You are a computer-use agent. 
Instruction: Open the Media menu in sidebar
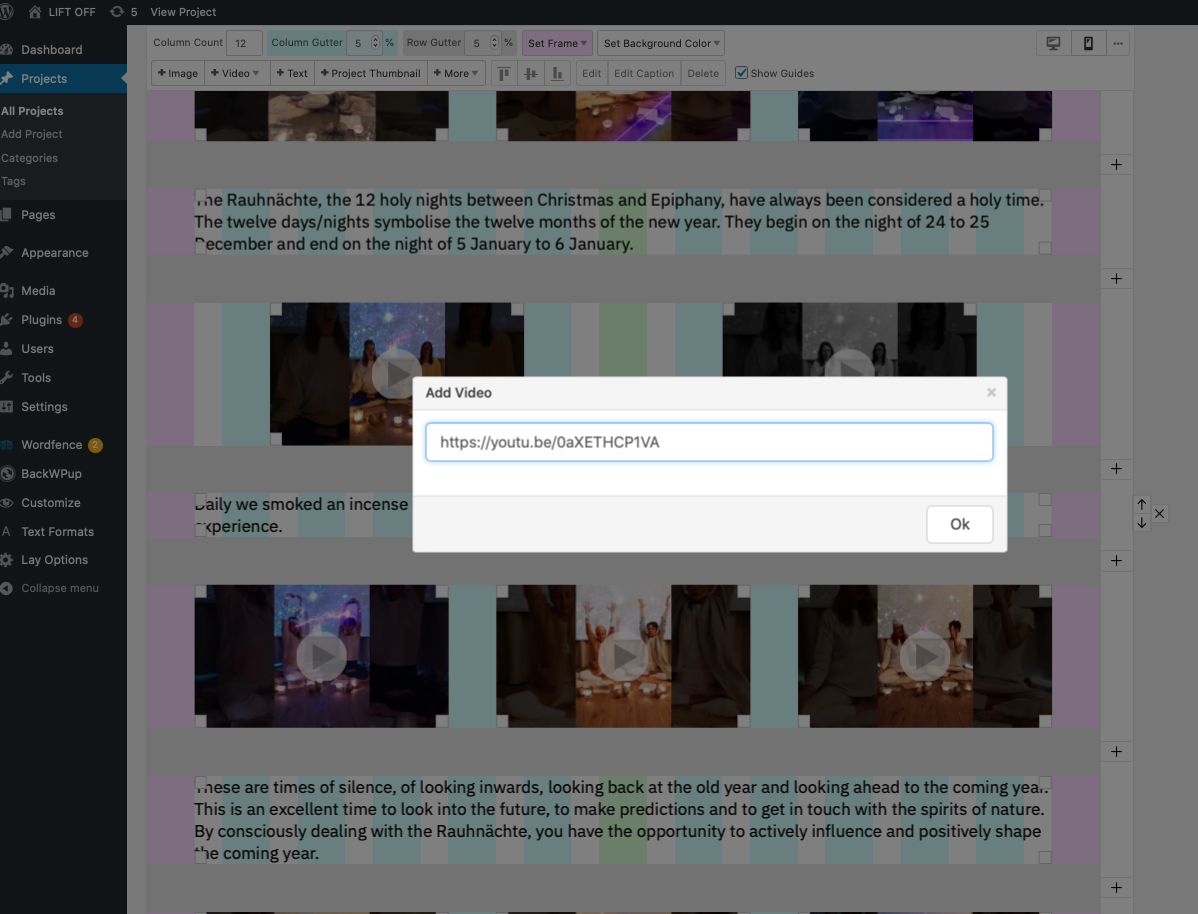38,291
